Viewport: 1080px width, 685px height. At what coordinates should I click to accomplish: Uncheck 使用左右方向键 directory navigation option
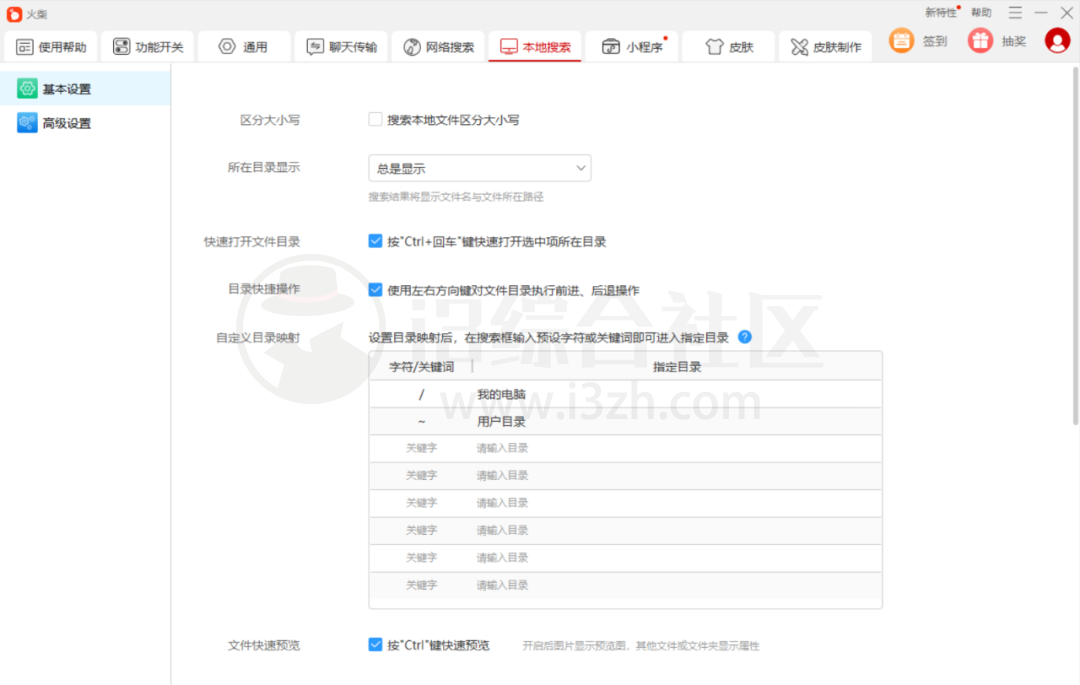pyautogui.click(x=375, y=290)
